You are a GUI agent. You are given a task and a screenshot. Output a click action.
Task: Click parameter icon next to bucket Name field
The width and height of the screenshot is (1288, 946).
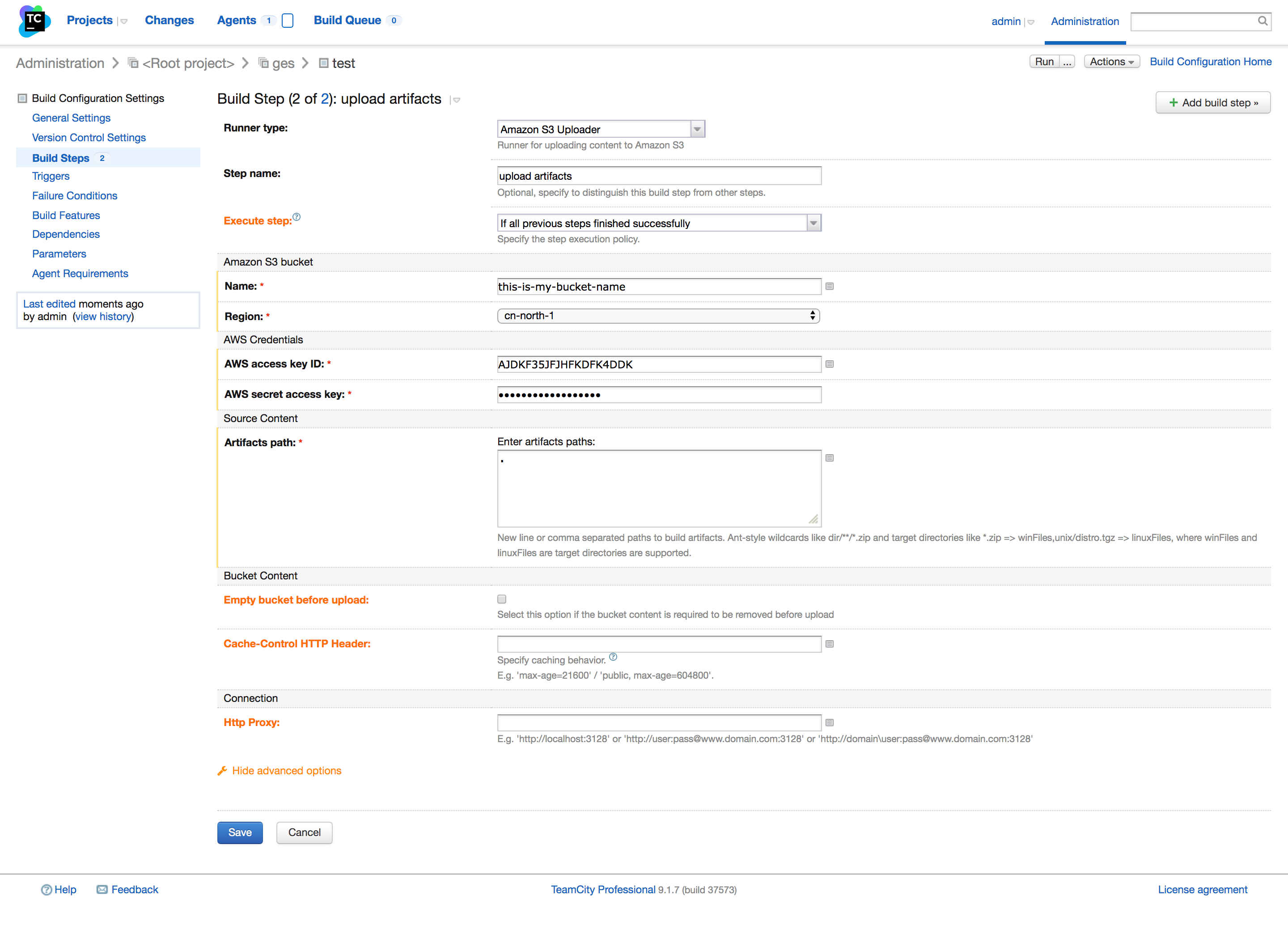click(829, 286)
